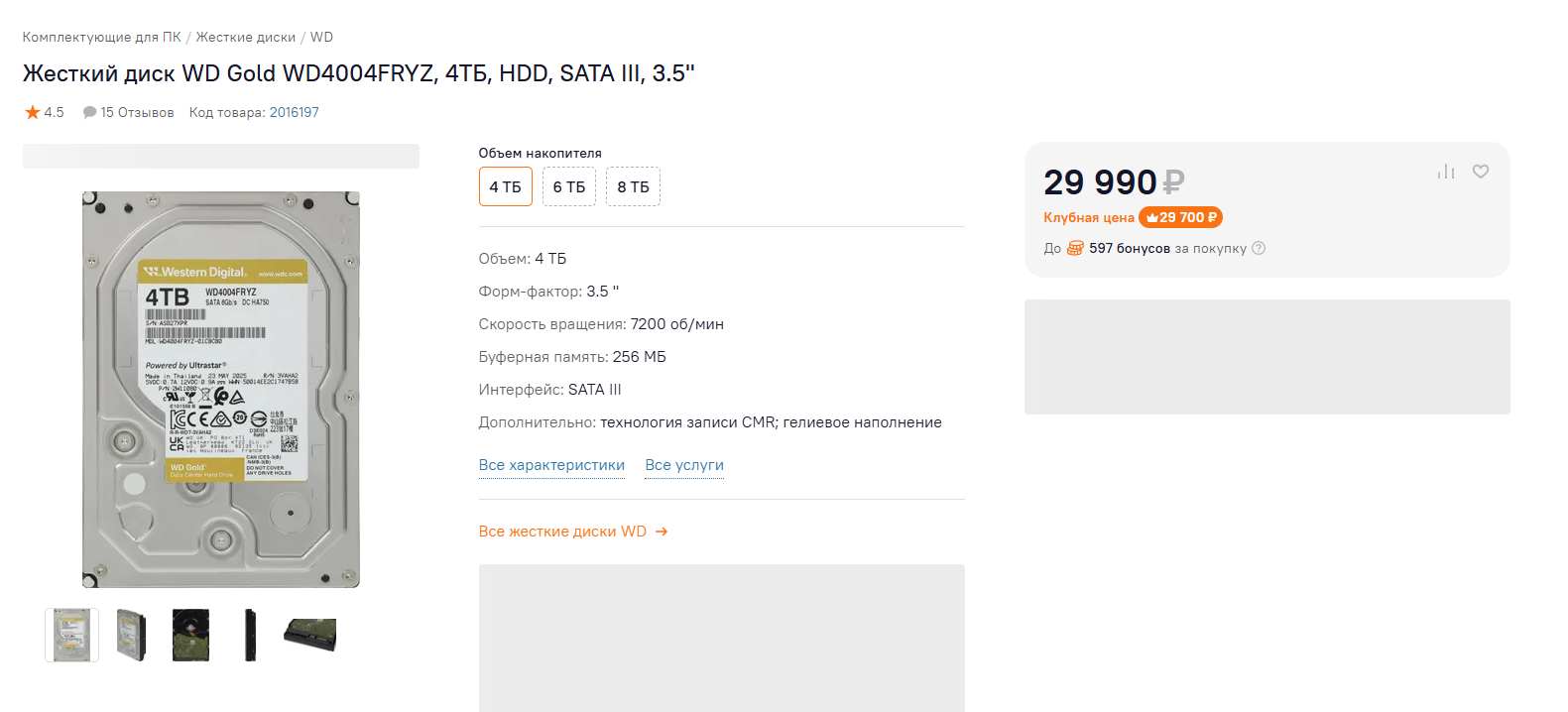Select the 6 ТБ capacity option
This screenshot has height=712, width=1568.
[x=569, y=186]
